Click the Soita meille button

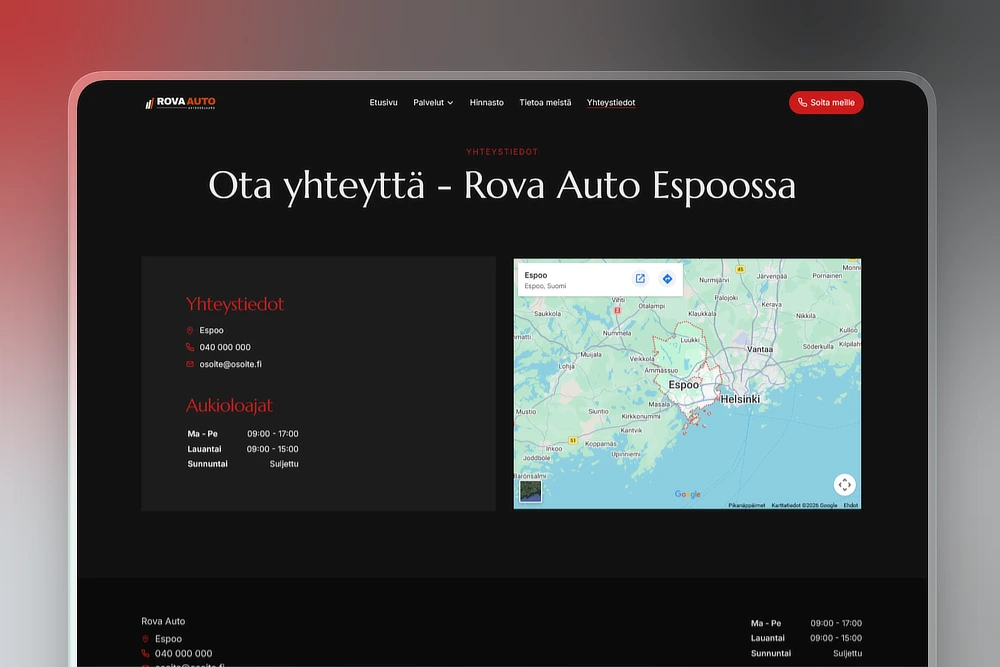[x=826, y=103]
